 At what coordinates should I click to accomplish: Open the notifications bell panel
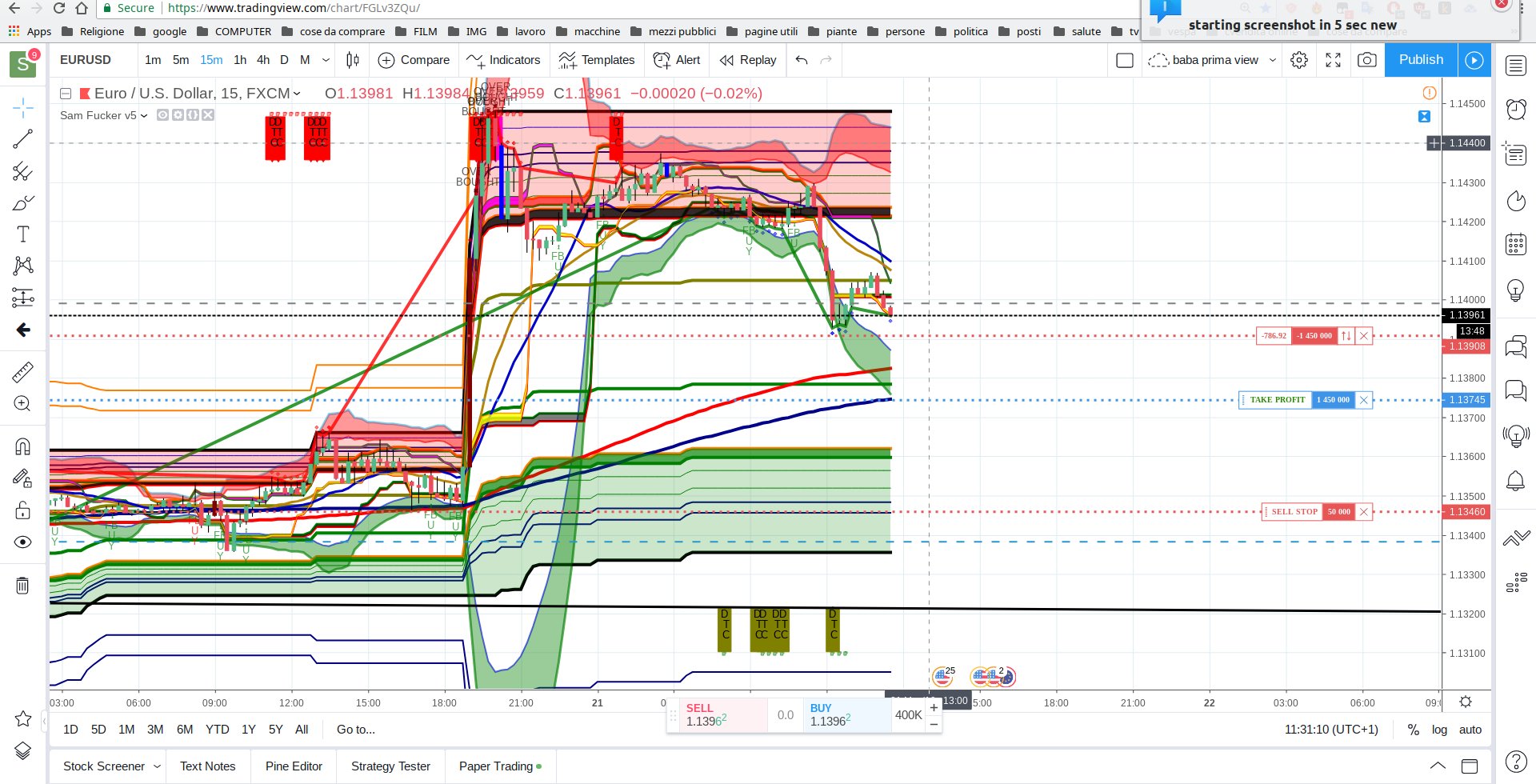pyautogui.click(x=1516, y=481)
